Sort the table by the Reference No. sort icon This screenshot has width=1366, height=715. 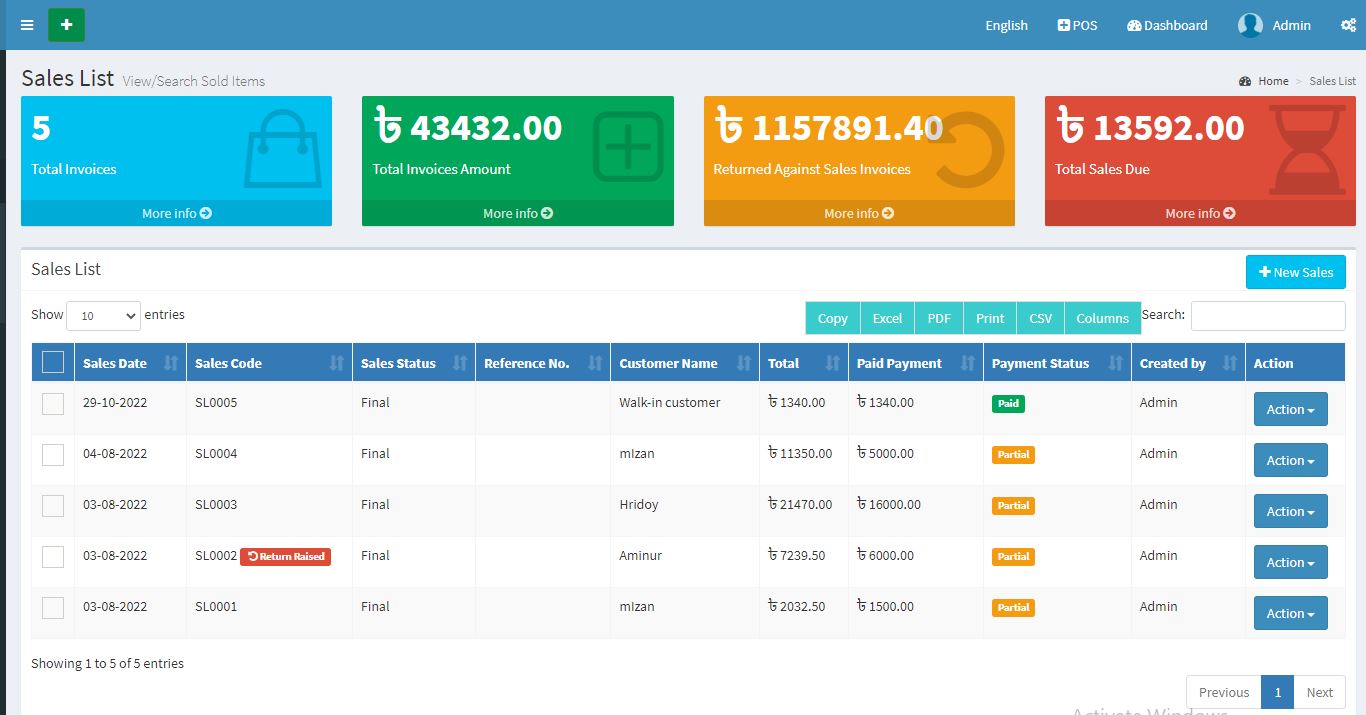coord(594,363)
